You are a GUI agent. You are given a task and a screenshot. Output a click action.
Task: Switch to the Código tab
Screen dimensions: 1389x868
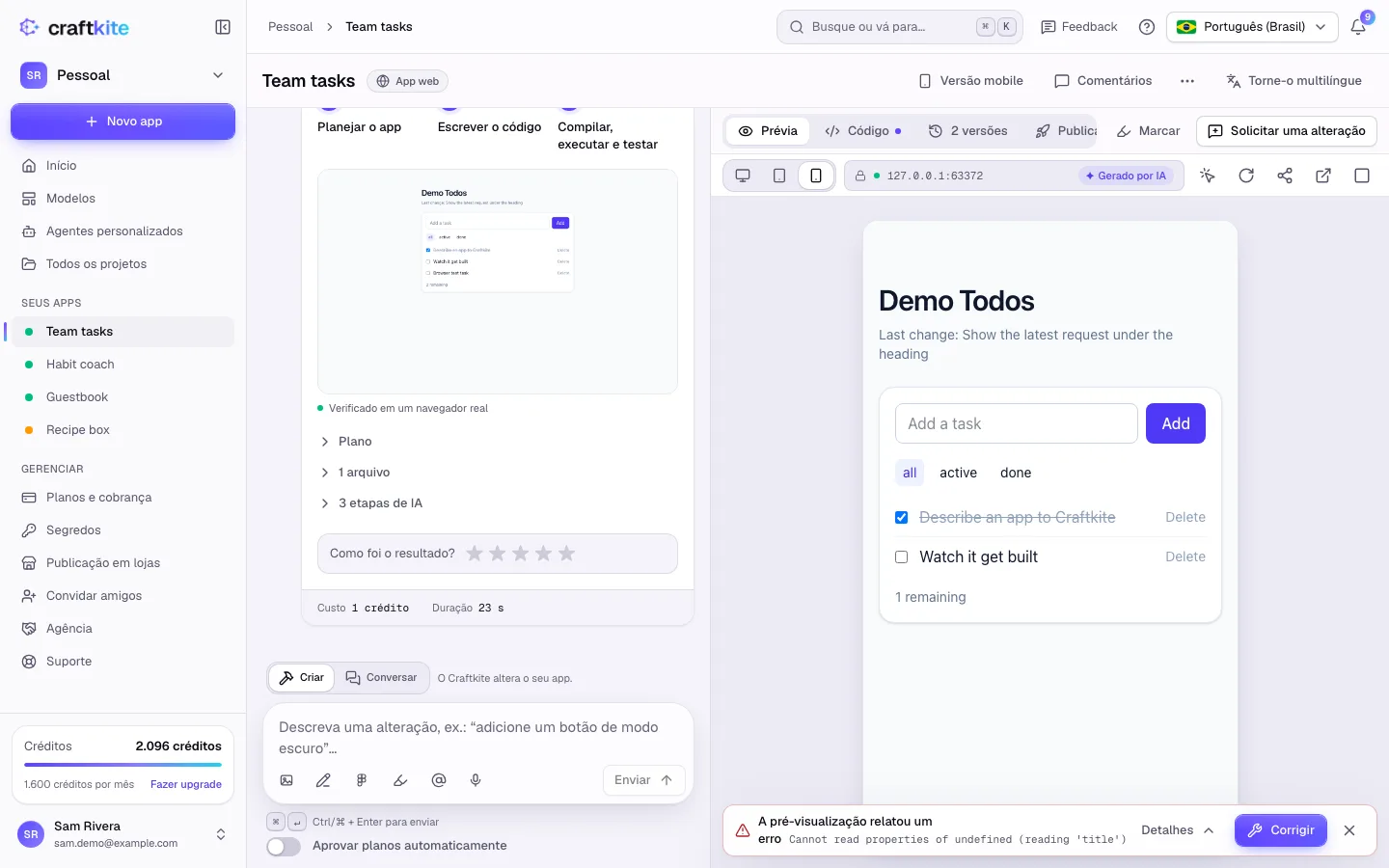pyautogui.click(x=862, y=131)
